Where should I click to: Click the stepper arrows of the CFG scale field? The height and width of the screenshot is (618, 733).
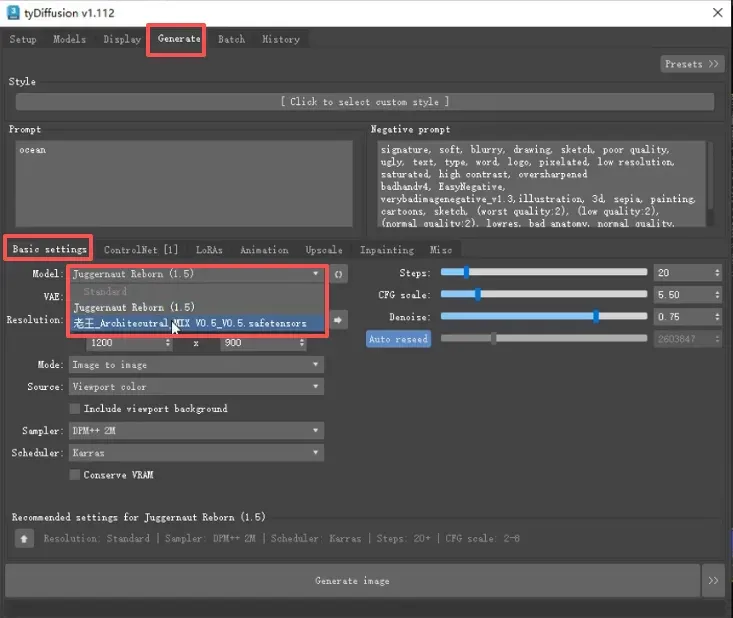click(x=717, y=295)
